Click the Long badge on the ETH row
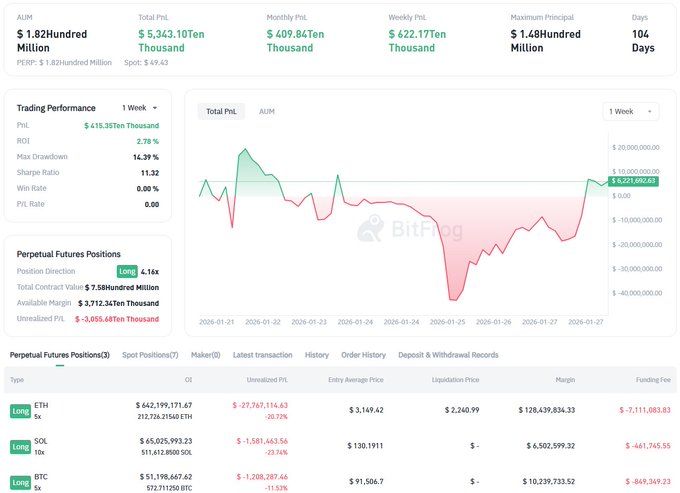 19,410
